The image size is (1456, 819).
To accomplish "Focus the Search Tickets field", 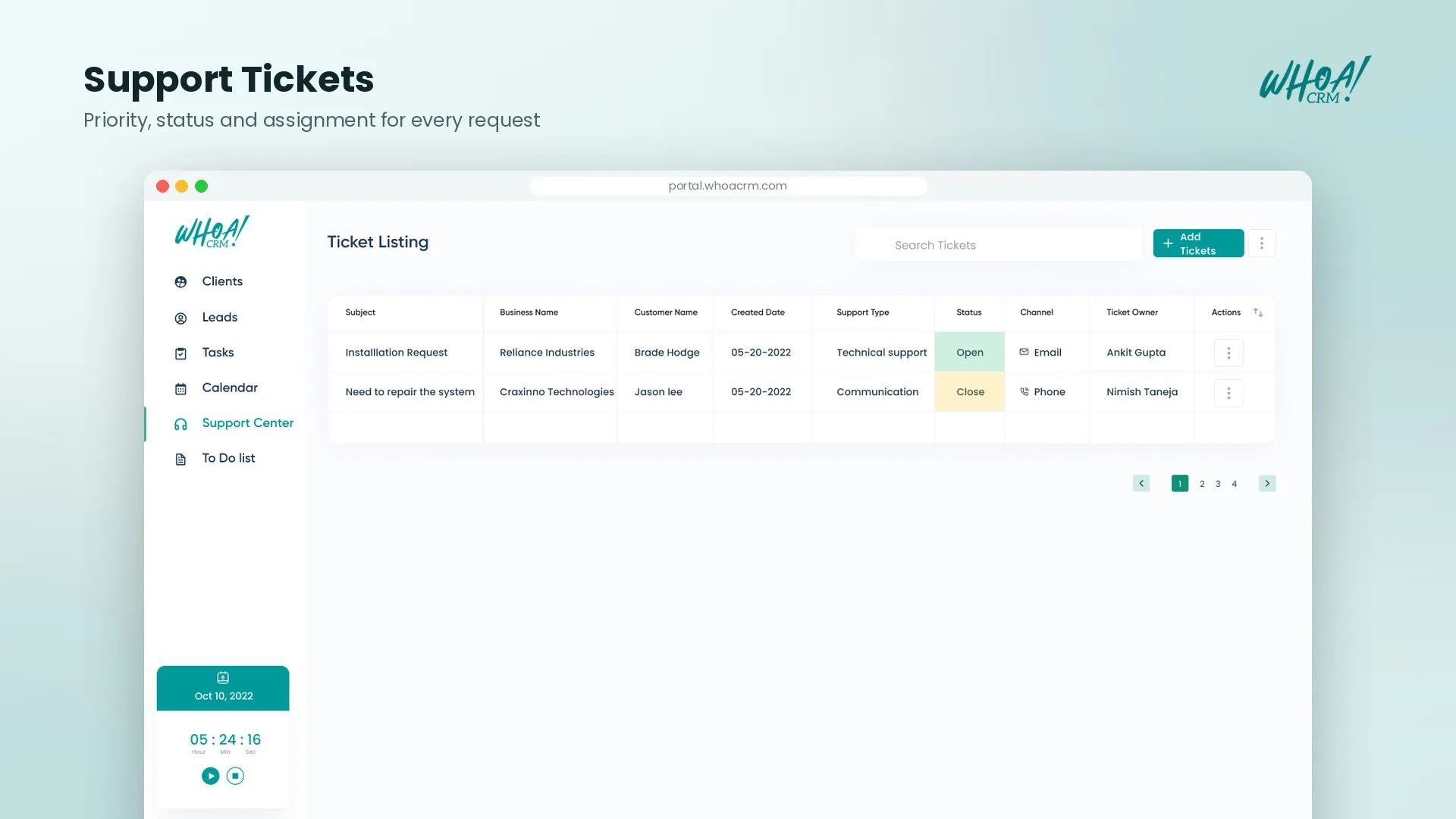I will [x=998, y=244].
